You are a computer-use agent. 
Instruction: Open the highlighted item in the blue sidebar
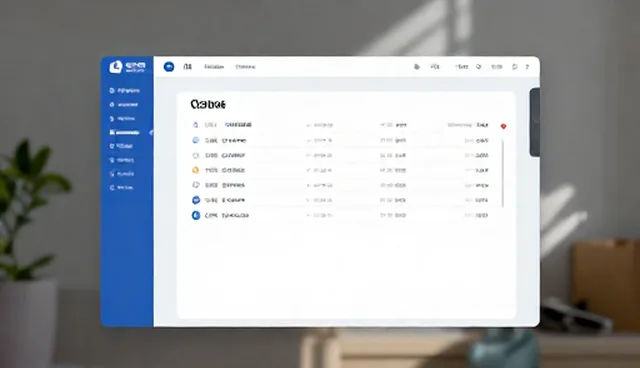[125, 132]
